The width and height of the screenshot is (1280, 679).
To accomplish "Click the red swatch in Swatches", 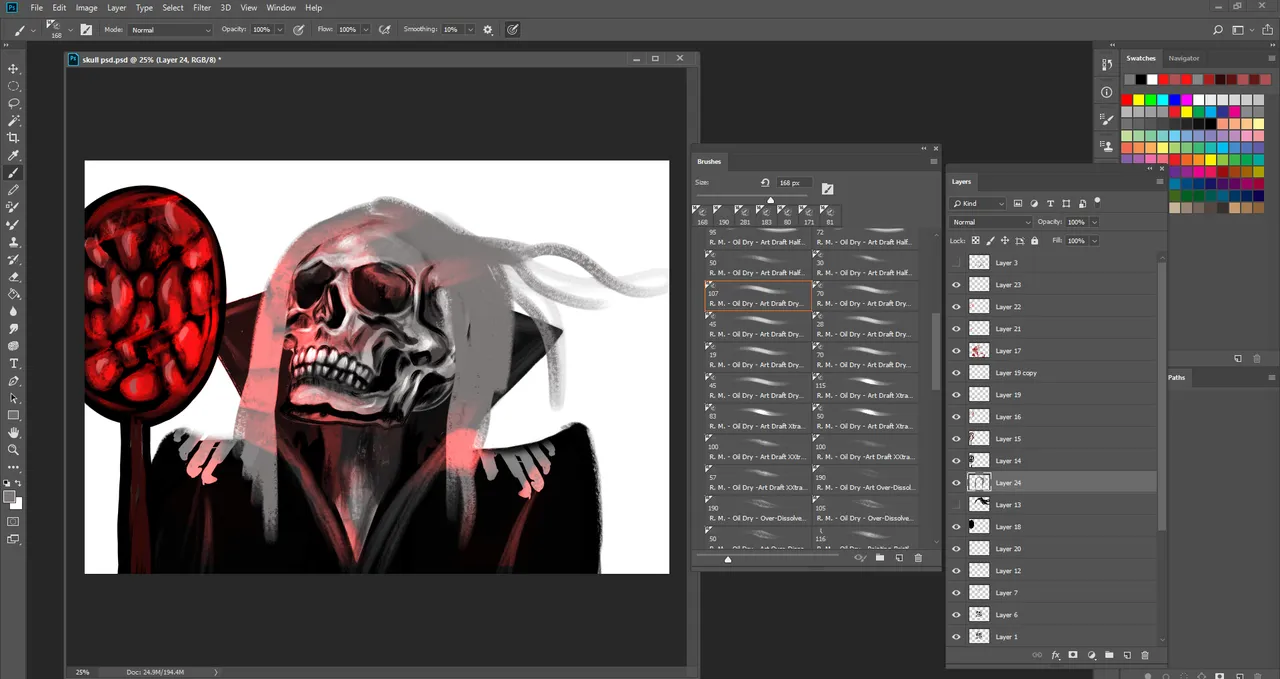I will (x=1127, y=100).
